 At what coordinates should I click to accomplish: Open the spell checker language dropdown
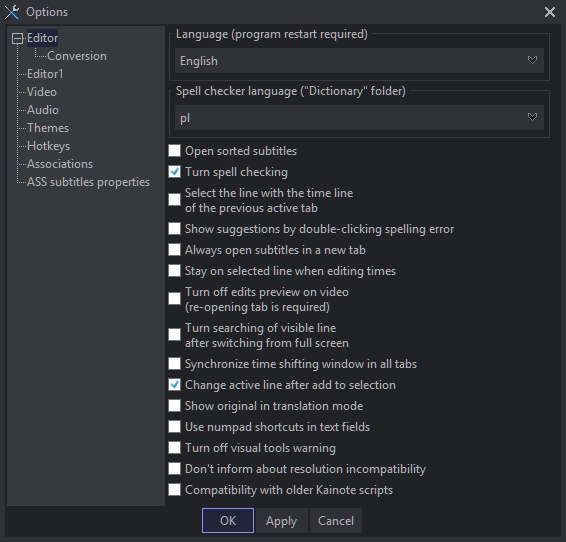click(359, 118)
